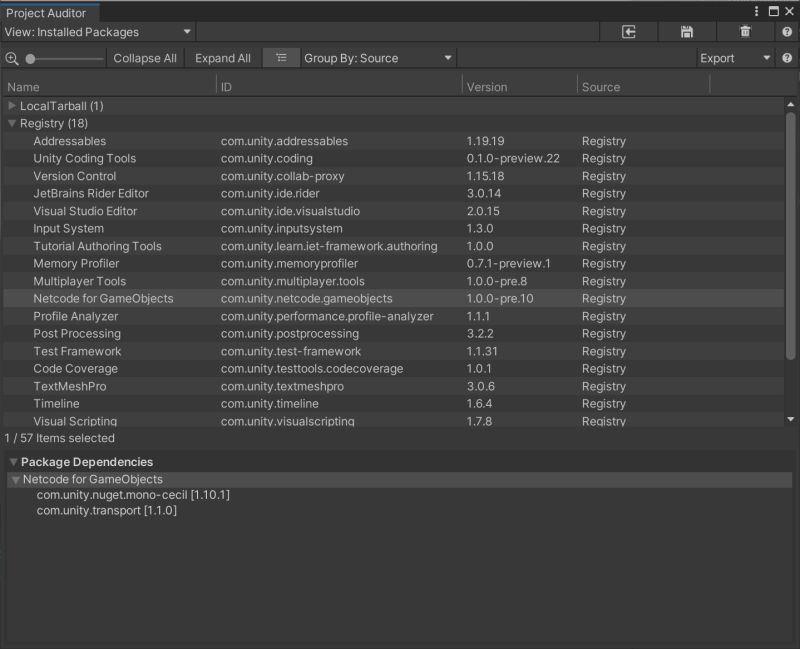
Task: Click version 0.7.1-preview.1 cell
Action: pos(508,263)
